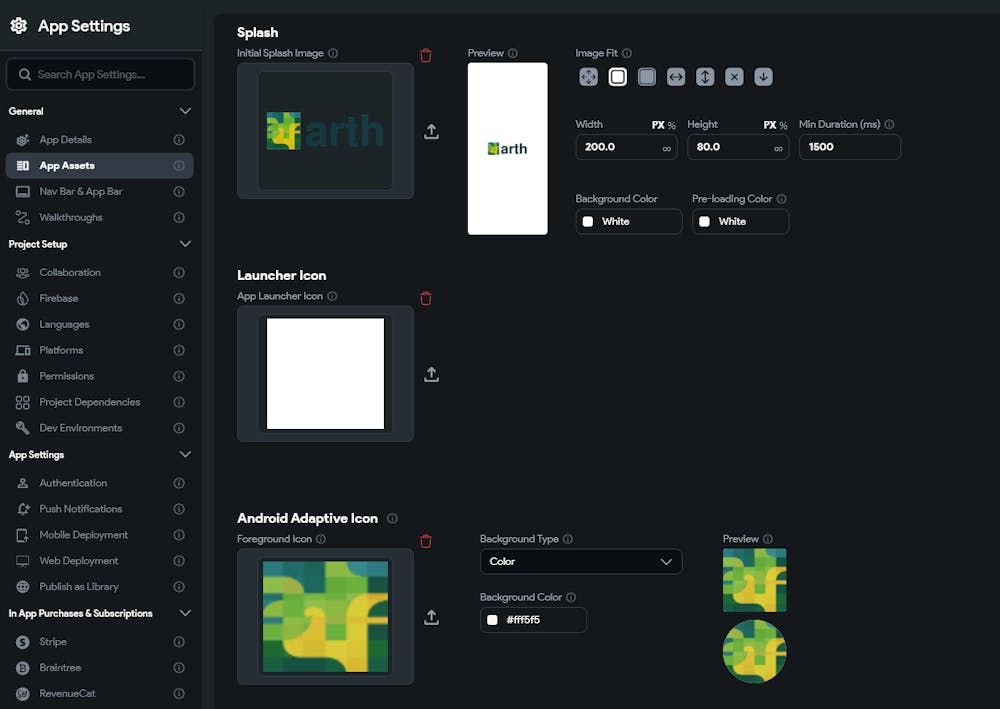
Task: Open the Background Type dropdown
Action: 581,562
